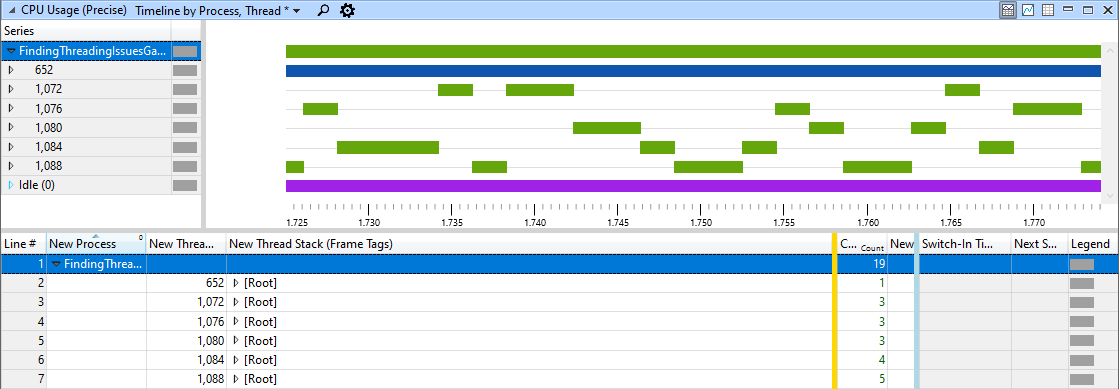Select line number 5 cell
The width and height of the screenshot is (1120, 389).
click(x=24, y=340)
